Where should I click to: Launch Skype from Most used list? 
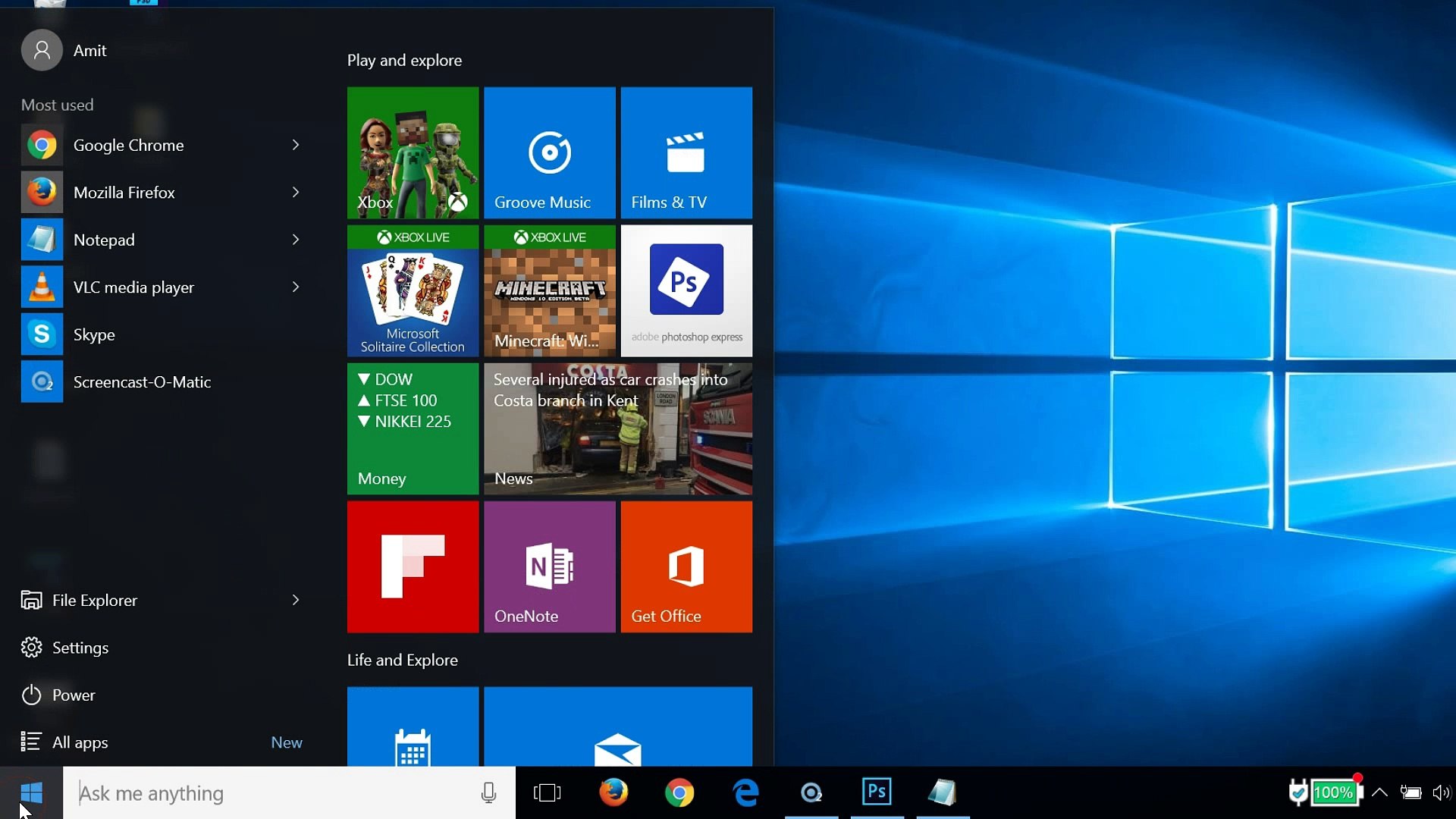coord(162,334)
